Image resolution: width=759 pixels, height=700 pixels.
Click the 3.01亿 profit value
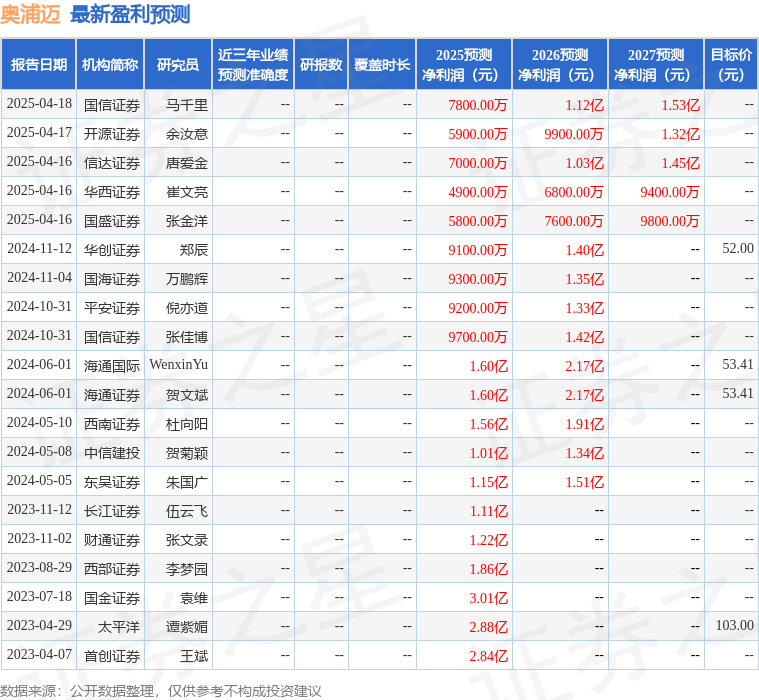coord(489,598)
